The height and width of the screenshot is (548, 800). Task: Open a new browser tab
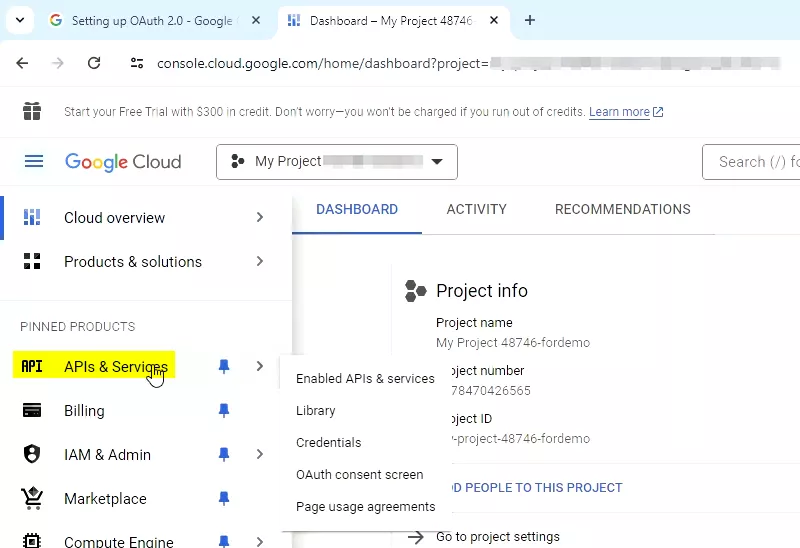pos(530,20)
